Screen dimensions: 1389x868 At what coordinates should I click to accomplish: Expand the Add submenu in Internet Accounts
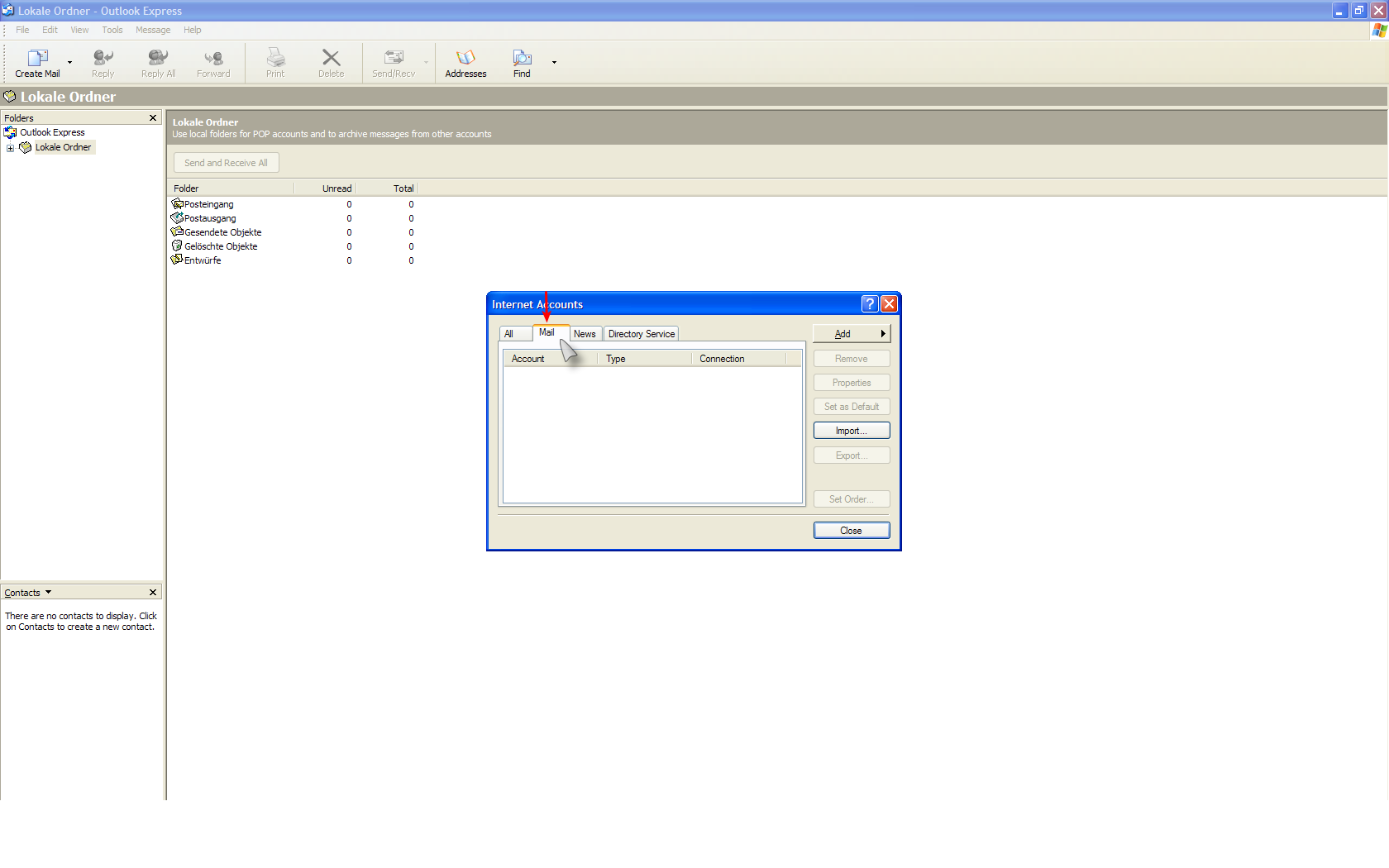[x=851, y=334]
